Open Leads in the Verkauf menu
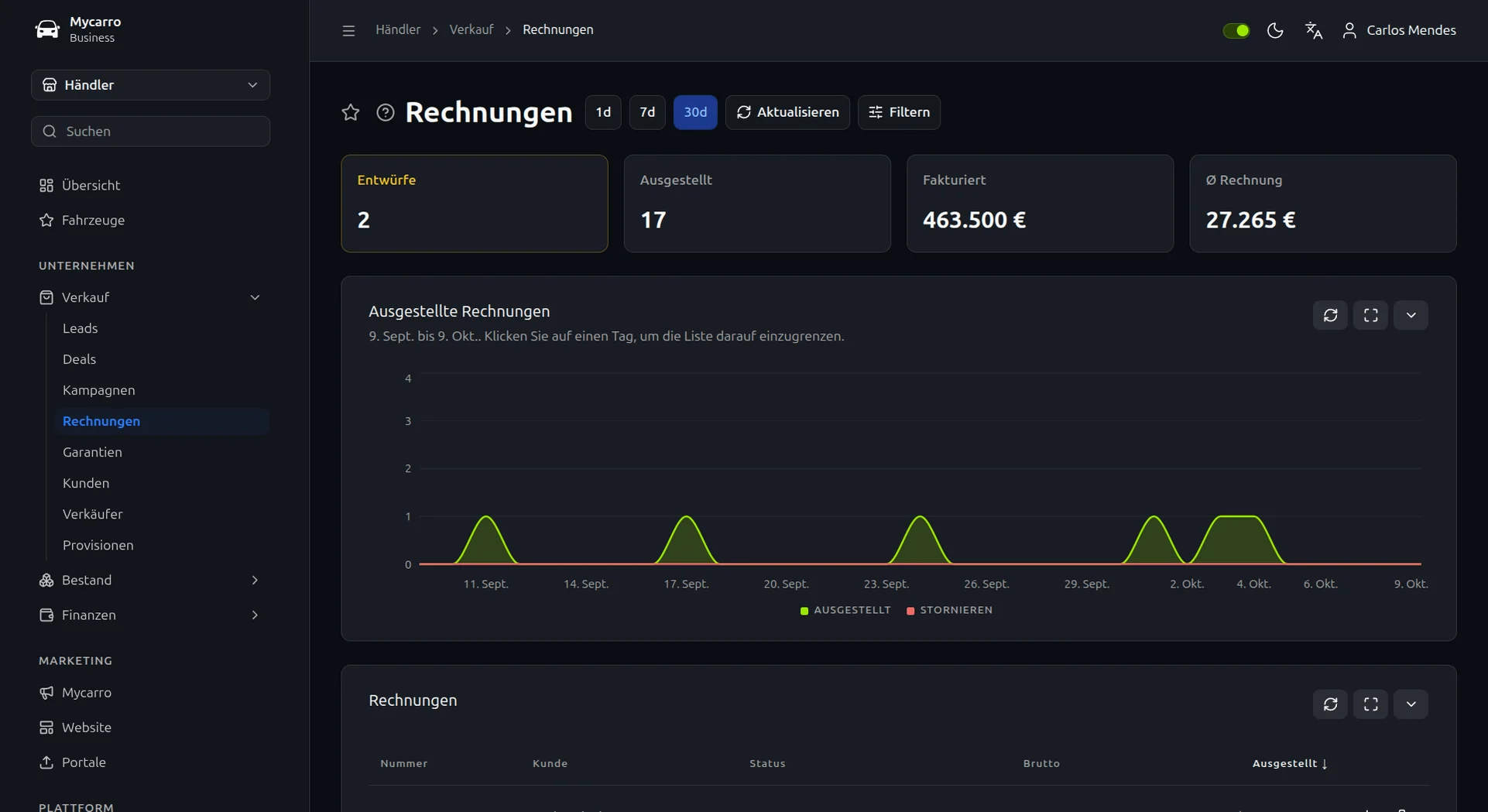 162,328
